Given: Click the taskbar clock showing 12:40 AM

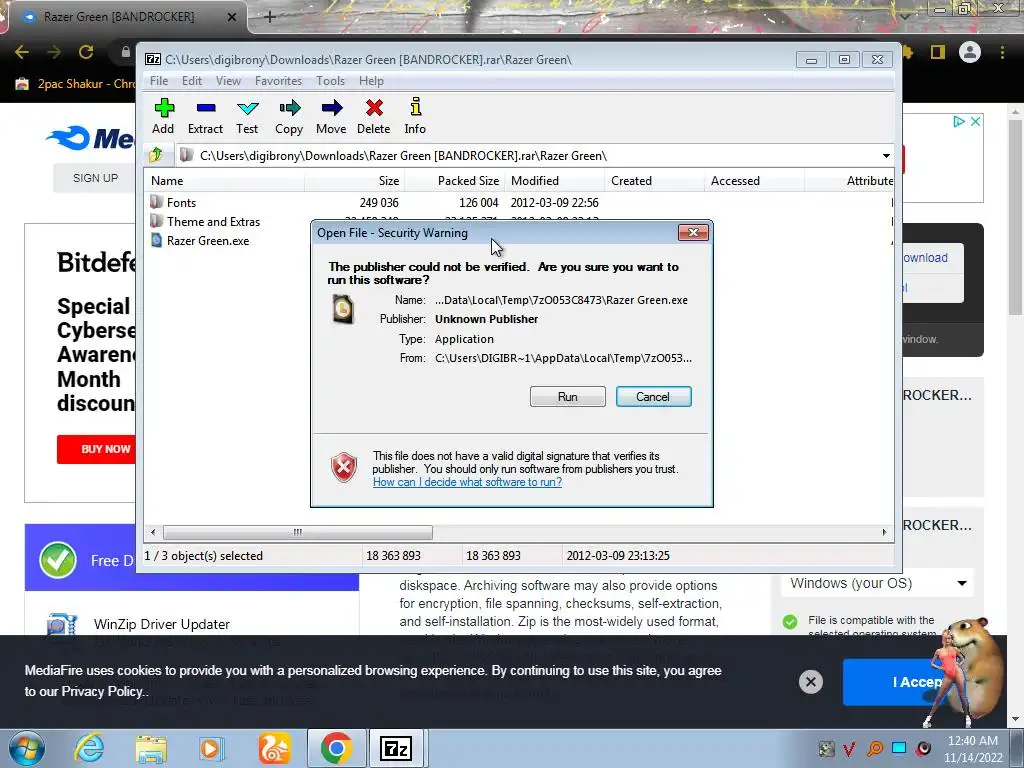Looking at the screenshot, I should (973, 748).
